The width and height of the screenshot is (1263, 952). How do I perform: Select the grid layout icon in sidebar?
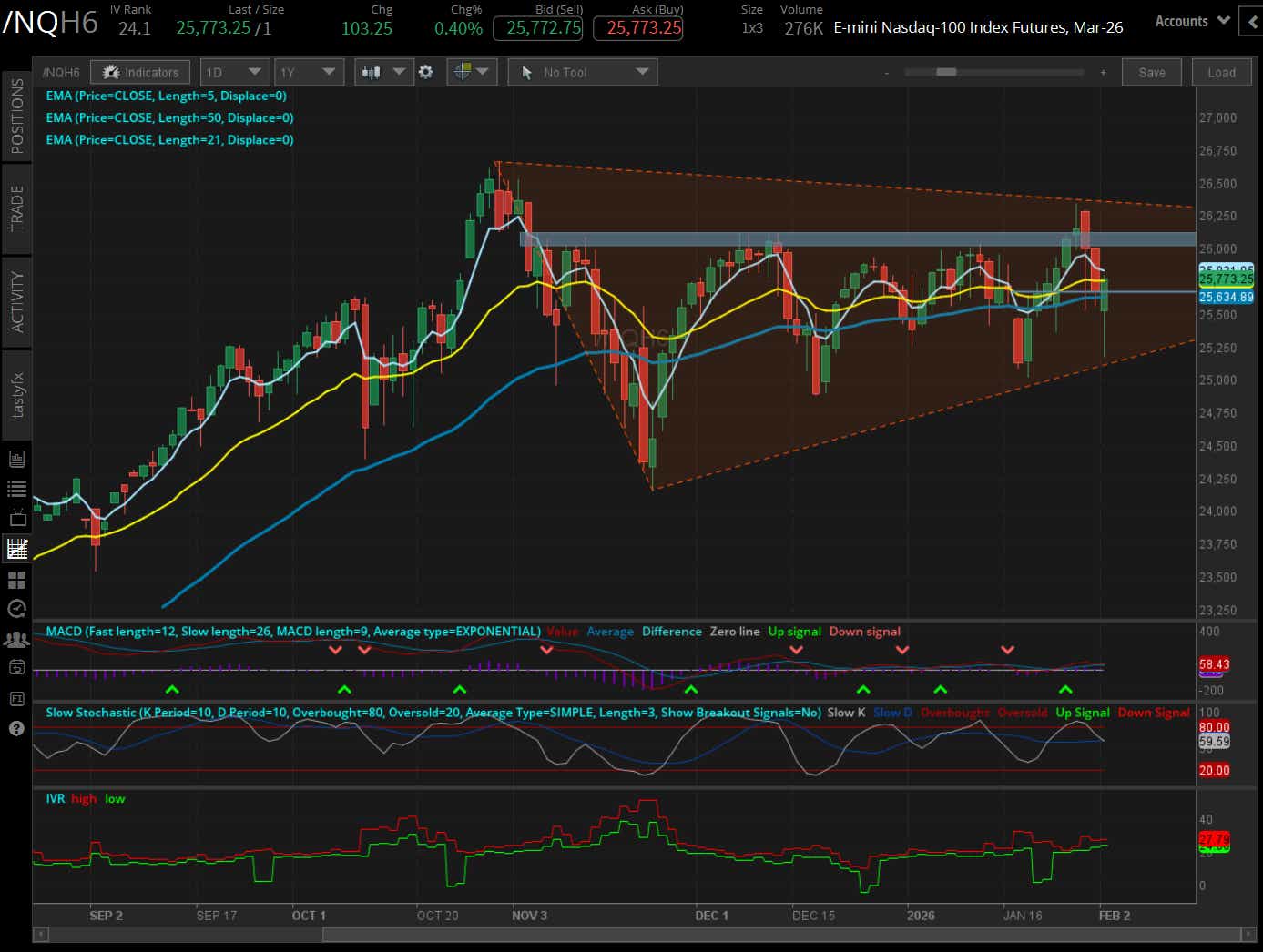(x=16, y=579)
